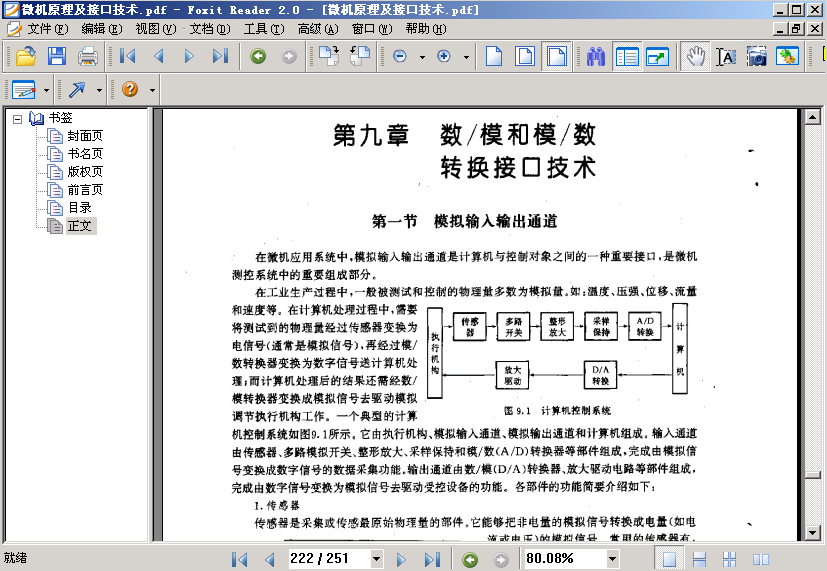Open the 高级 menu

tap(318, 28)
